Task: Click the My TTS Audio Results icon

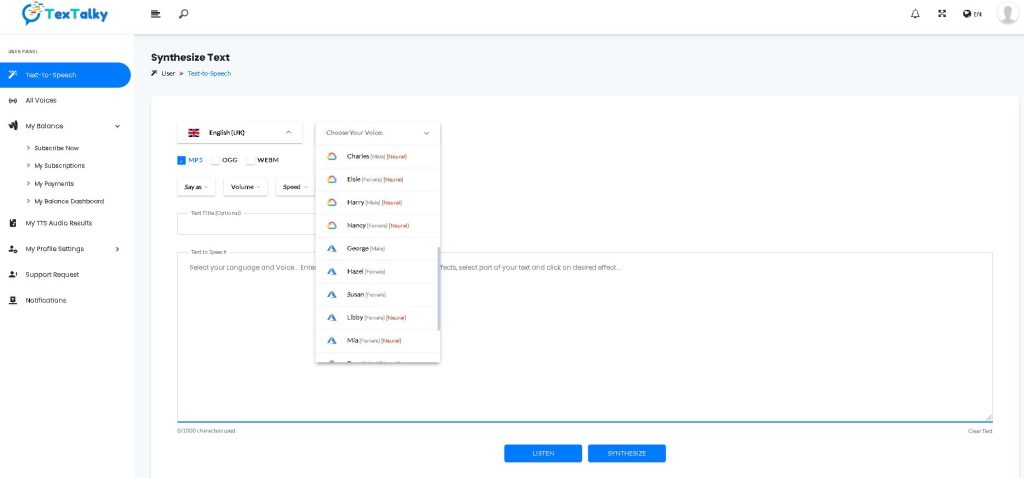Action: pos(12,223)
